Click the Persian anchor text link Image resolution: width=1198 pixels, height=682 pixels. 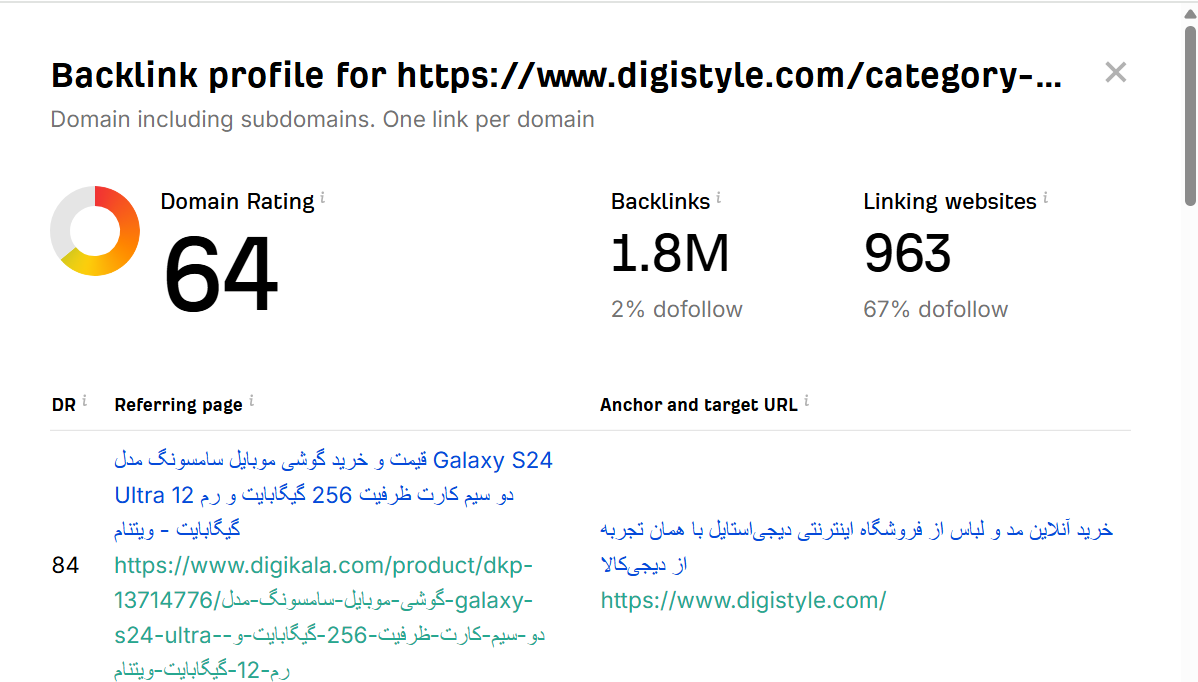(856, 547)
